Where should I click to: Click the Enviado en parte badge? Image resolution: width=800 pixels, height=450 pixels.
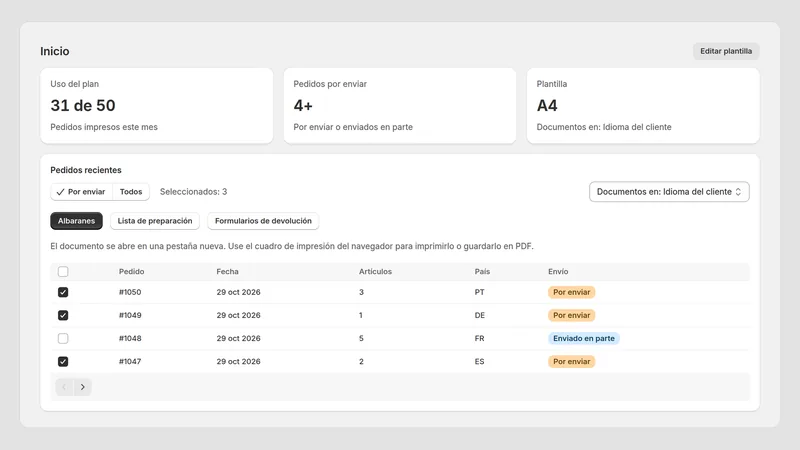584,338
